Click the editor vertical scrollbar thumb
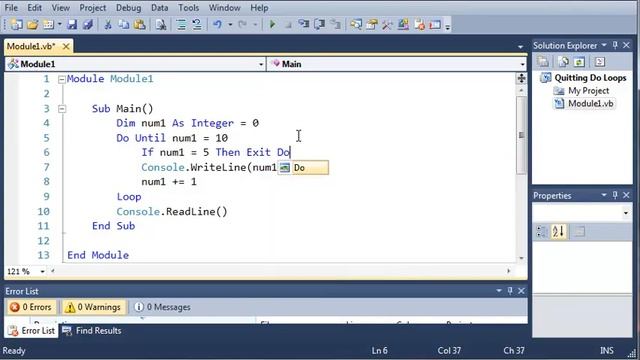 521,135
